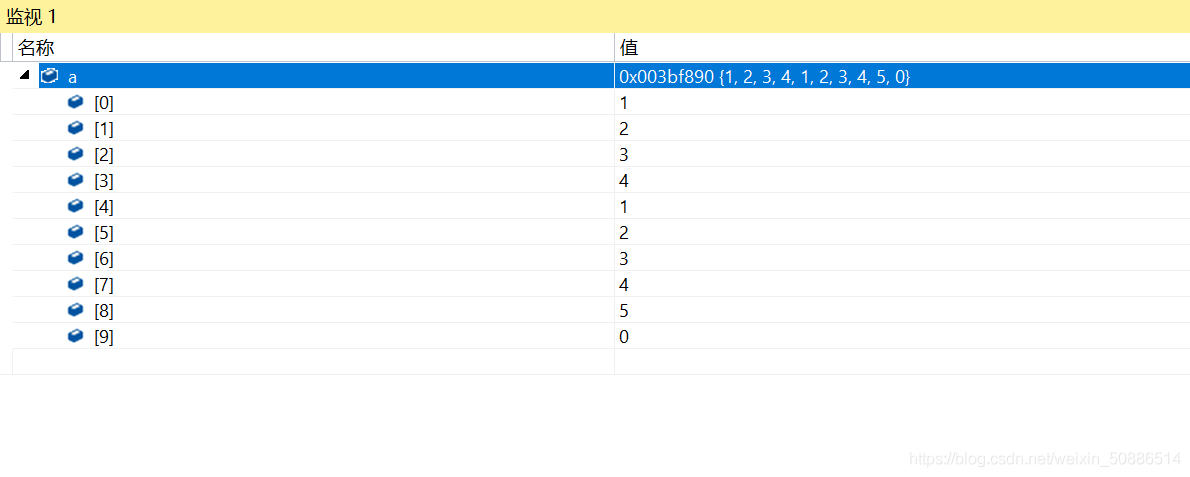1190x477 pixels.
Task: Click the cube icon for element [7]
Action: (75, 284)
